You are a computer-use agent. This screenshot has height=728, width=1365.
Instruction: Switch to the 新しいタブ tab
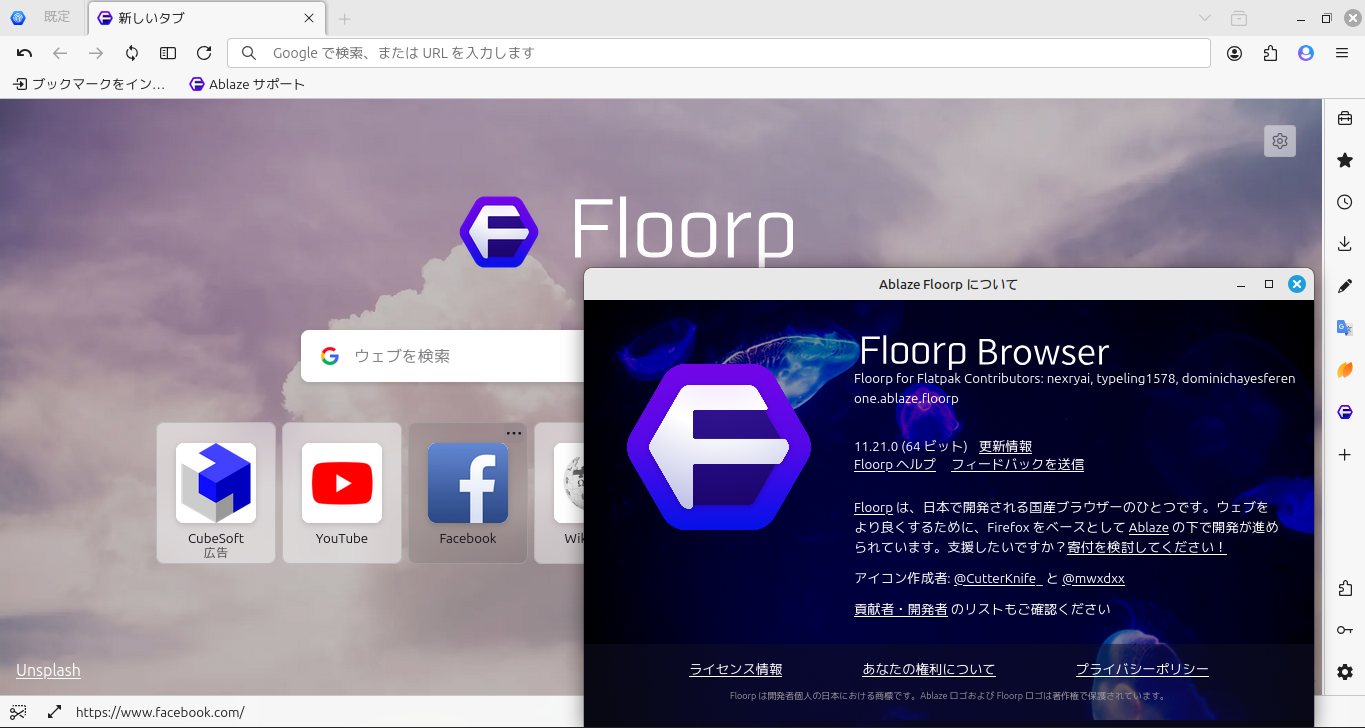[207, 18]
